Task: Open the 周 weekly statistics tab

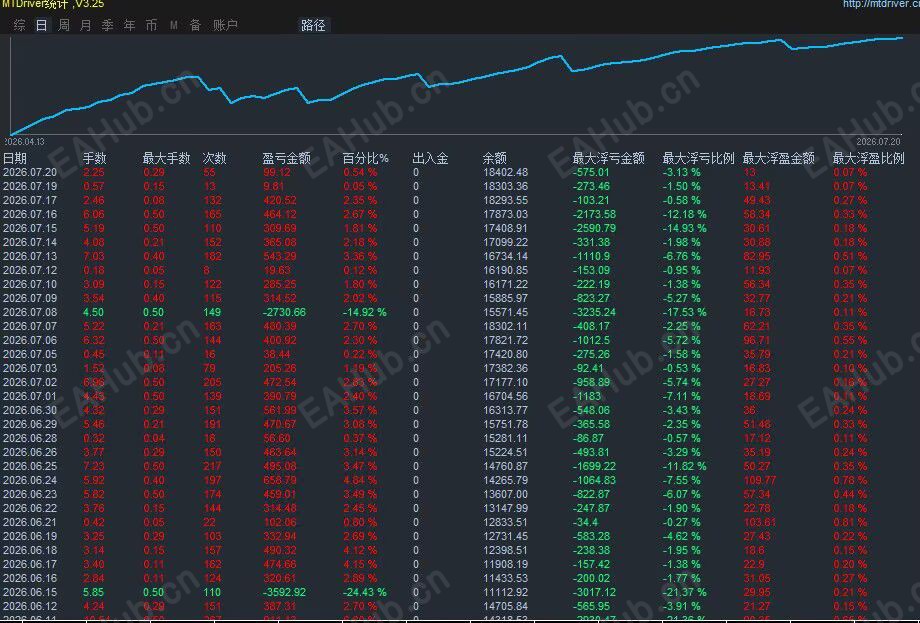Action: 63,25
